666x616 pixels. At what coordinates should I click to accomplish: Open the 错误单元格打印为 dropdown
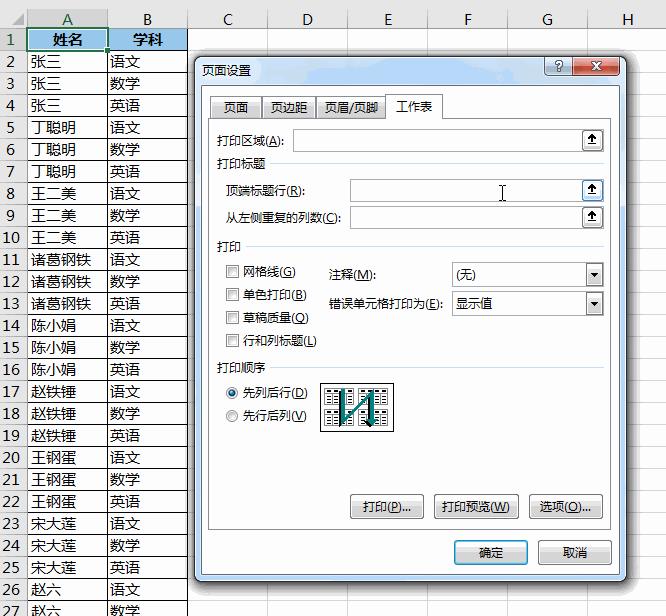click(x=594, y=304)
